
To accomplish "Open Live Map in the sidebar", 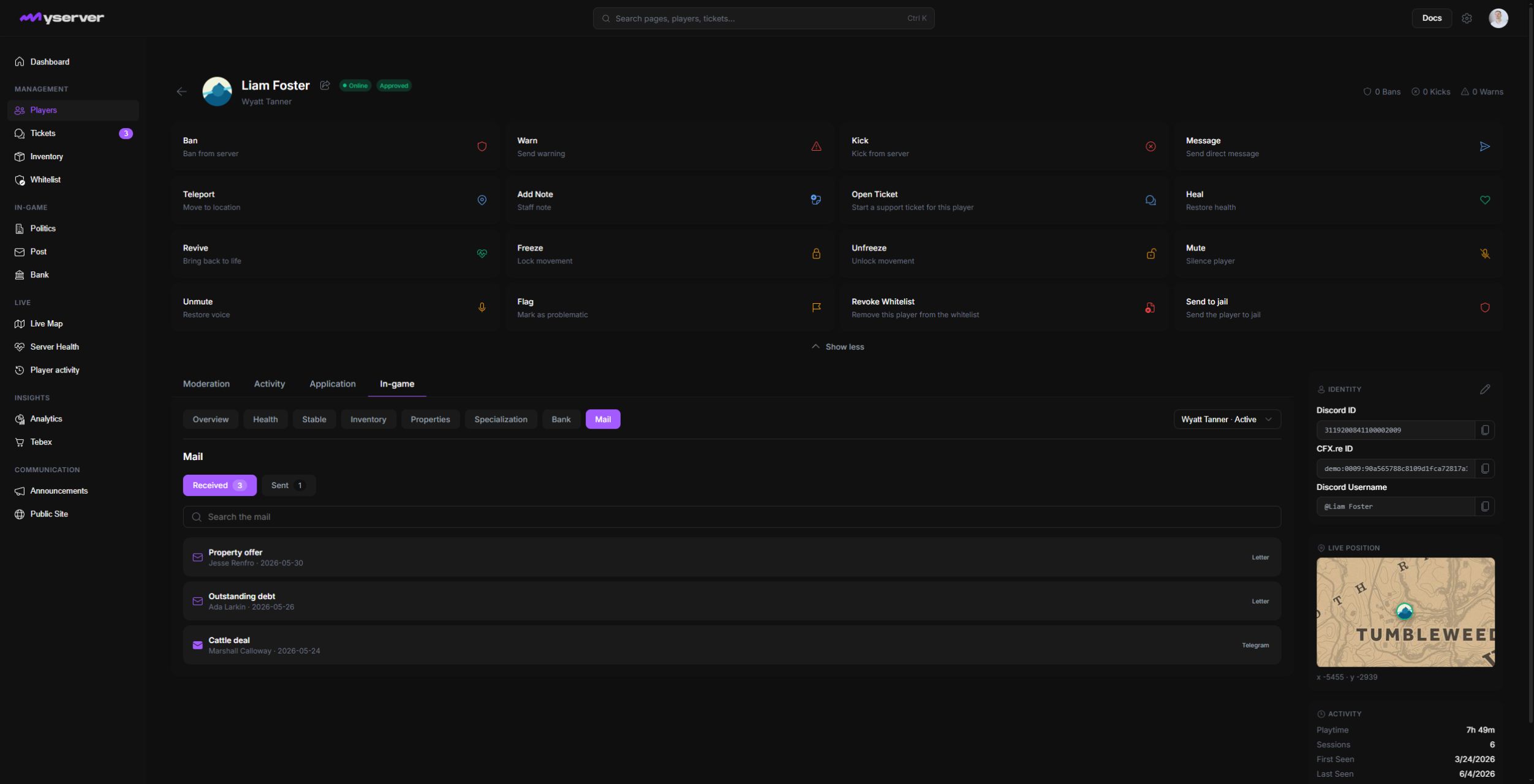I will coord(74,324).
